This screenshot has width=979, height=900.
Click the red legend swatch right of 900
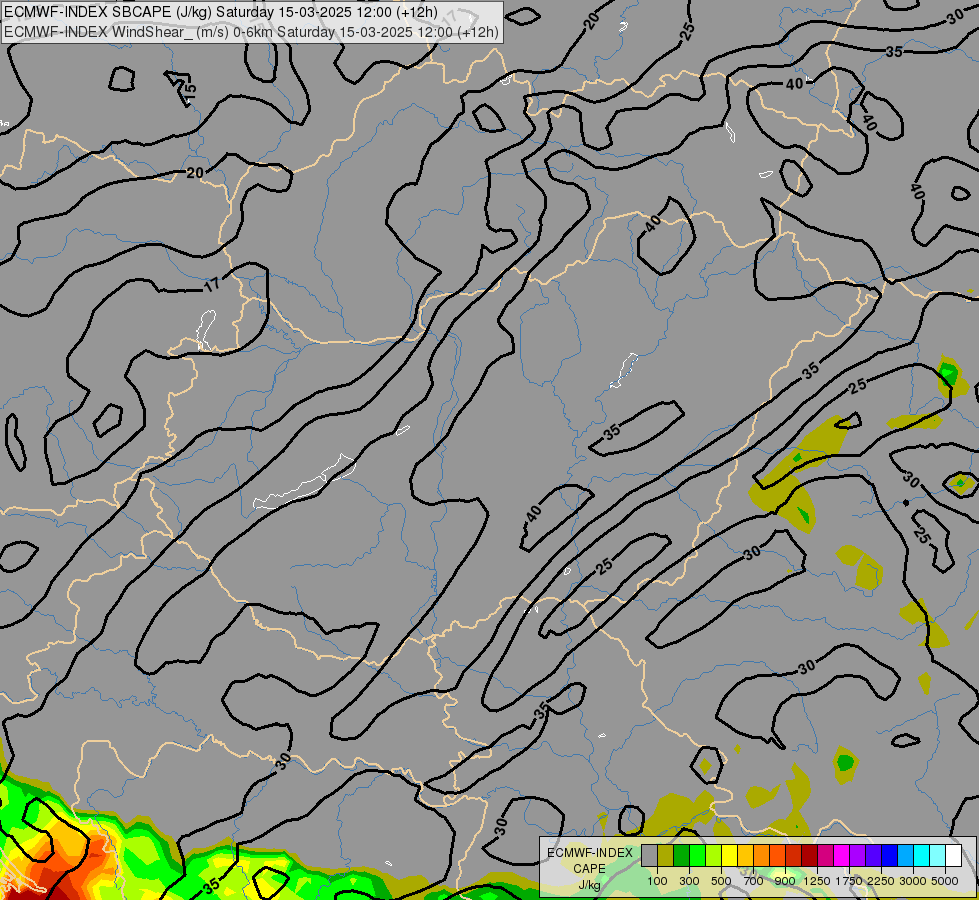794,856
